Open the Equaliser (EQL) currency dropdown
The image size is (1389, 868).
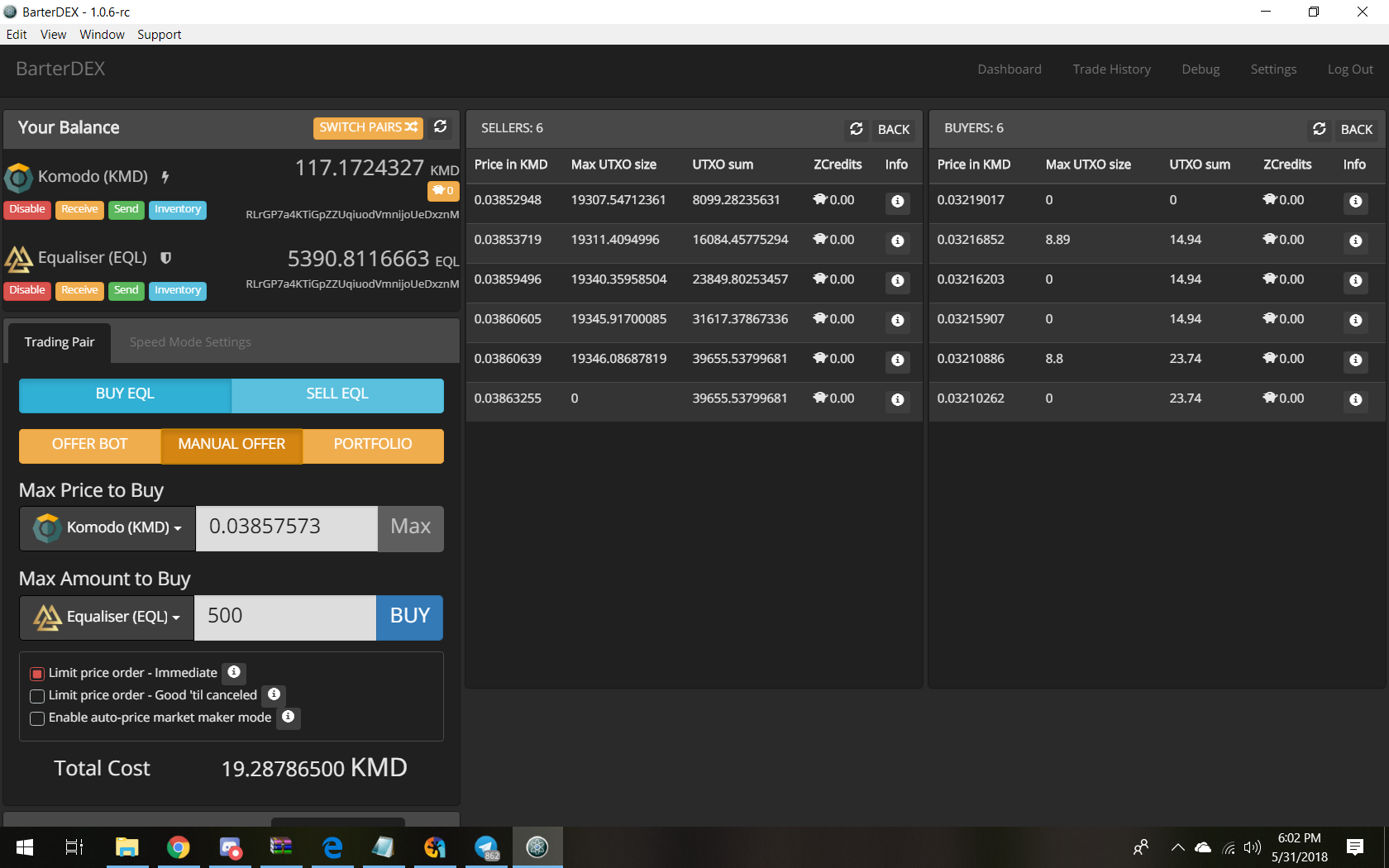tap(107, 618)
